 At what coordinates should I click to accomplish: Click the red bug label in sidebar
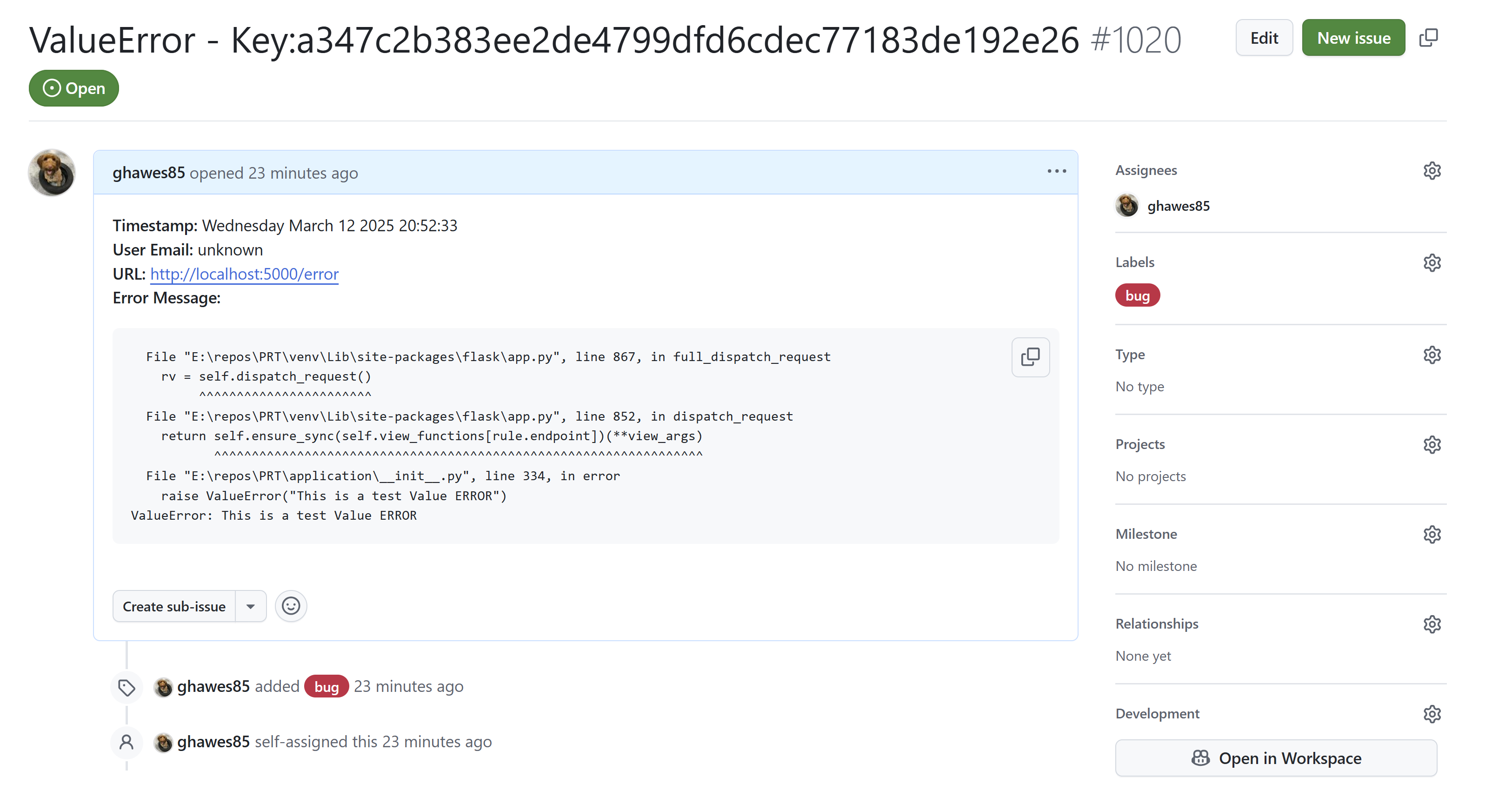pyautogui.click(x=1137, y=295)
